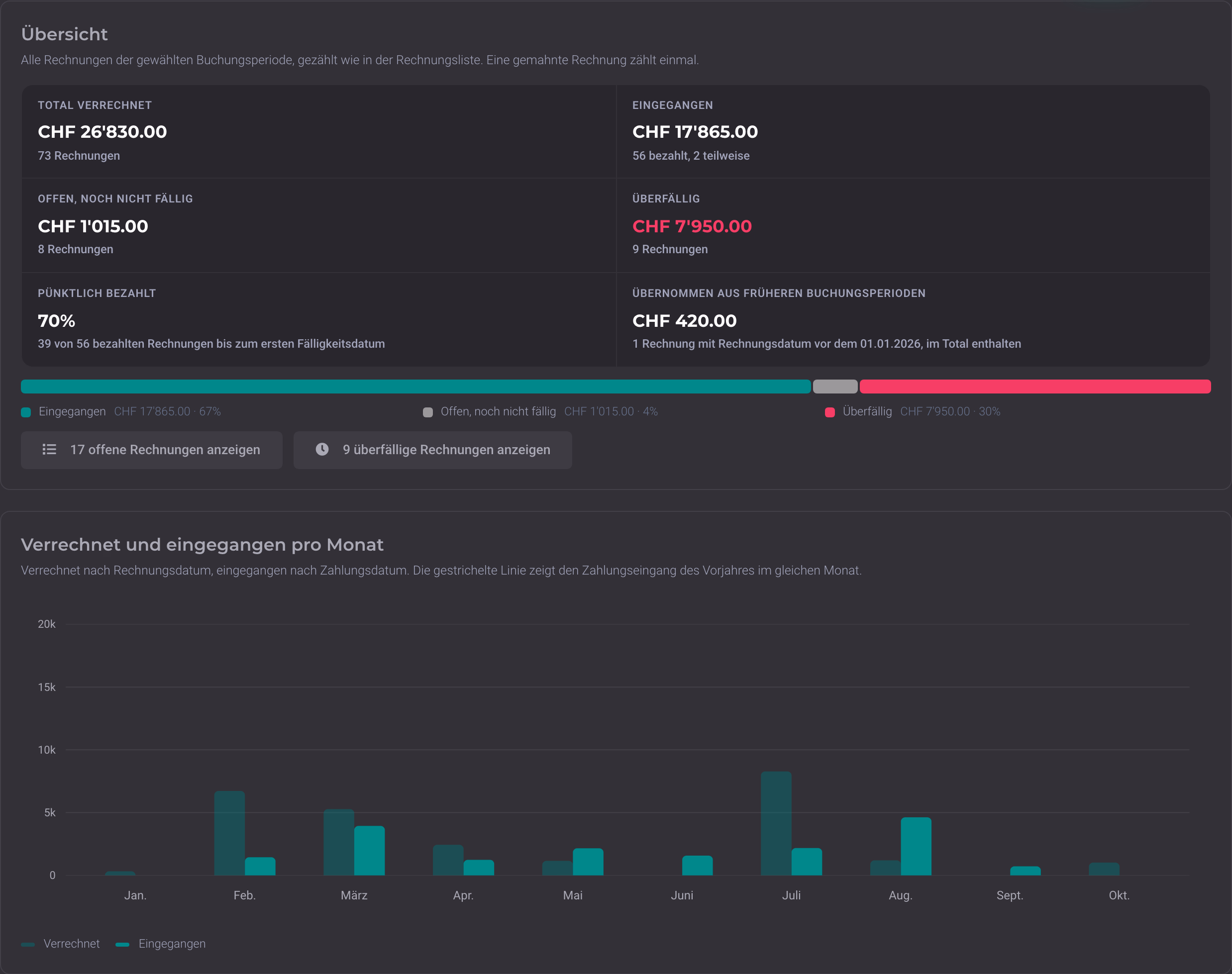Click the red Überfällig progress bar segment
This screenshot has height=974, width=1232.
coord(1035,387)
